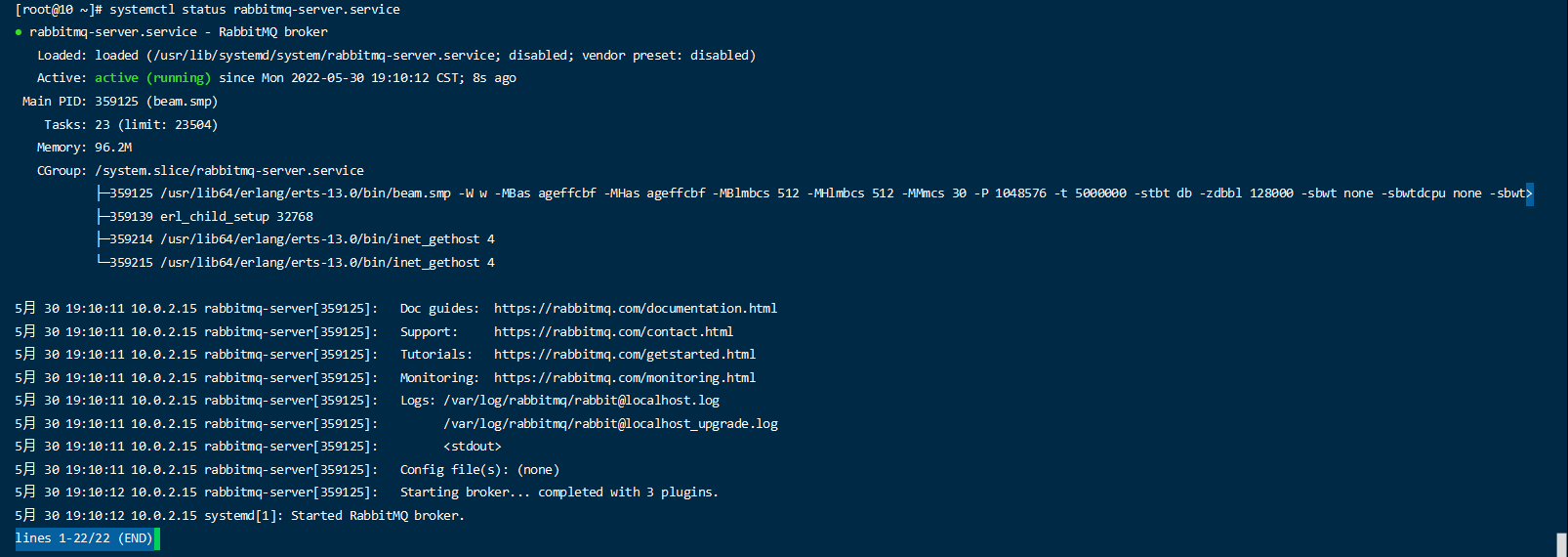Select the 359215 inet_gethost process entry

[302, 263]
